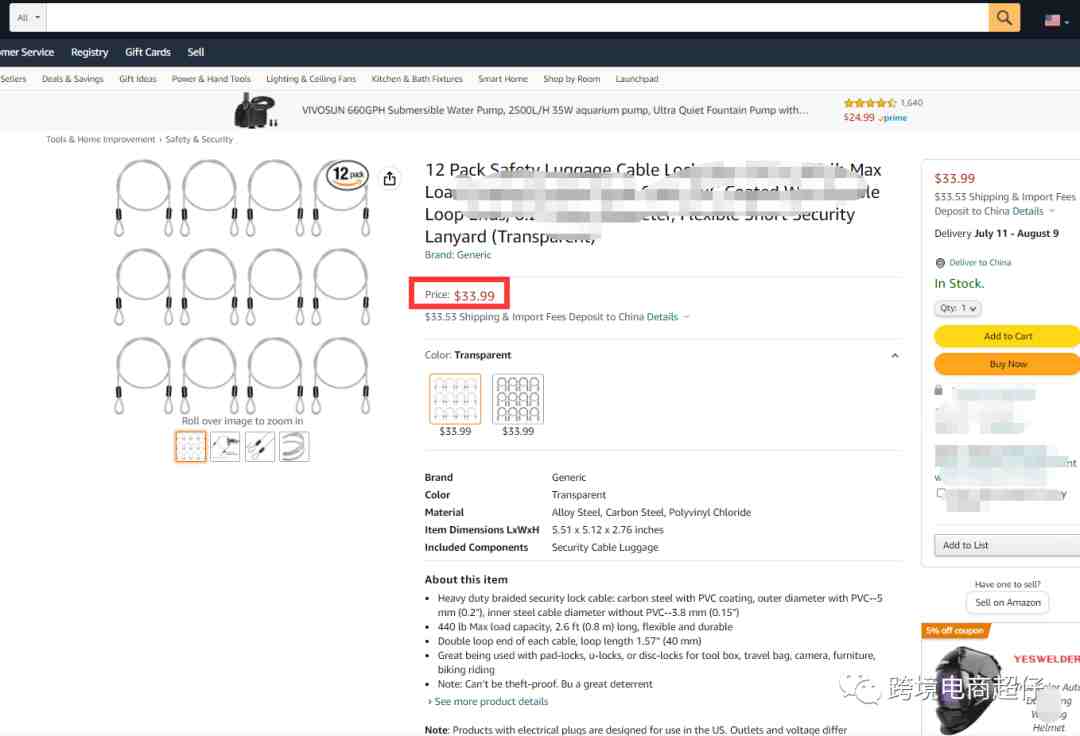Collapse the Color: Transparent section chevron
This screenshot has height=736, width=1080.
[895, 355]
